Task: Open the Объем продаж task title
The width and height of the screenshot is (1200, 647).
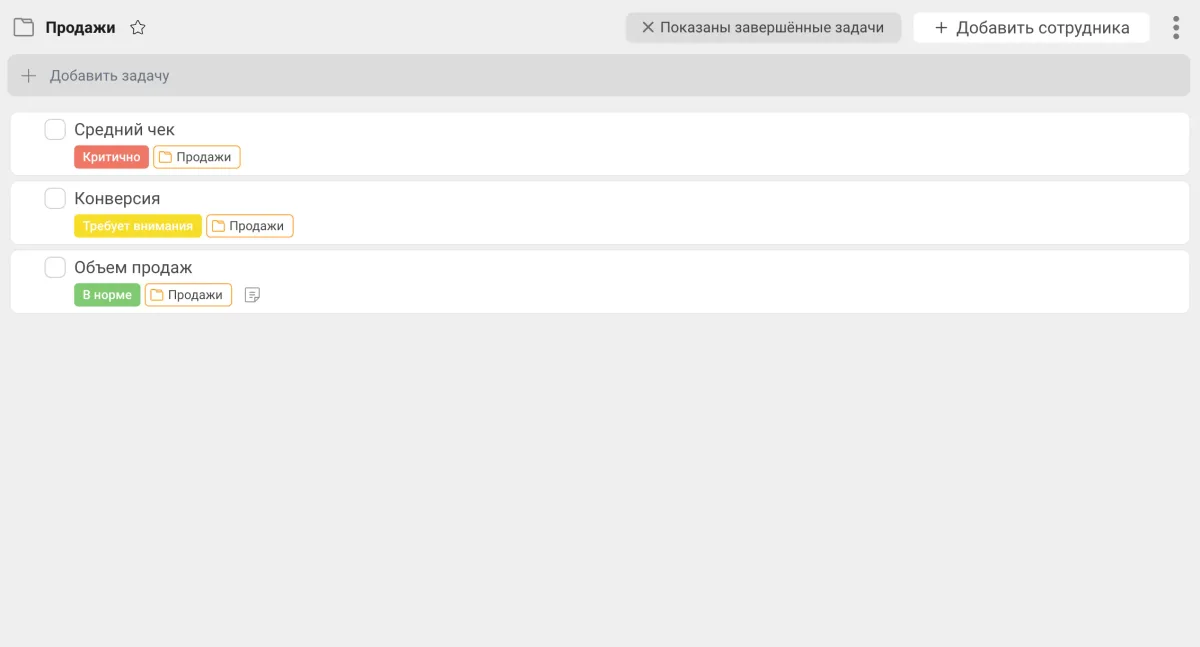Action: (133, 268)
